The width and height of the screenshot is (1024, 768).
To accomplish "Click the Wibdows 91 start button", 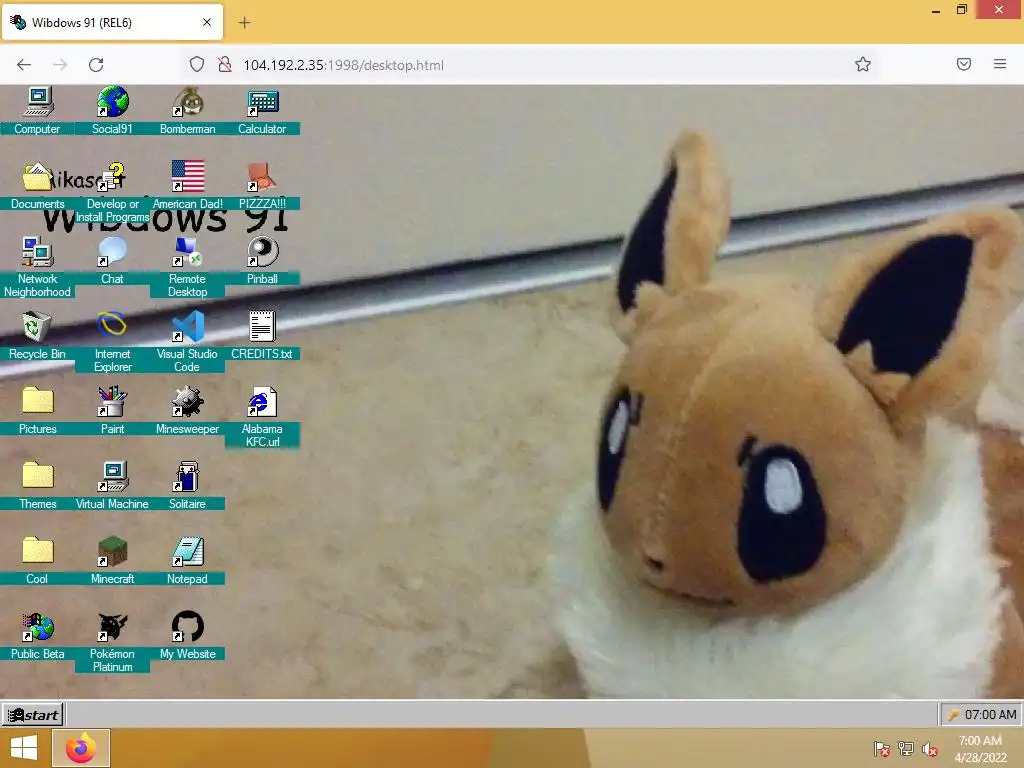I will pos(33,715).
